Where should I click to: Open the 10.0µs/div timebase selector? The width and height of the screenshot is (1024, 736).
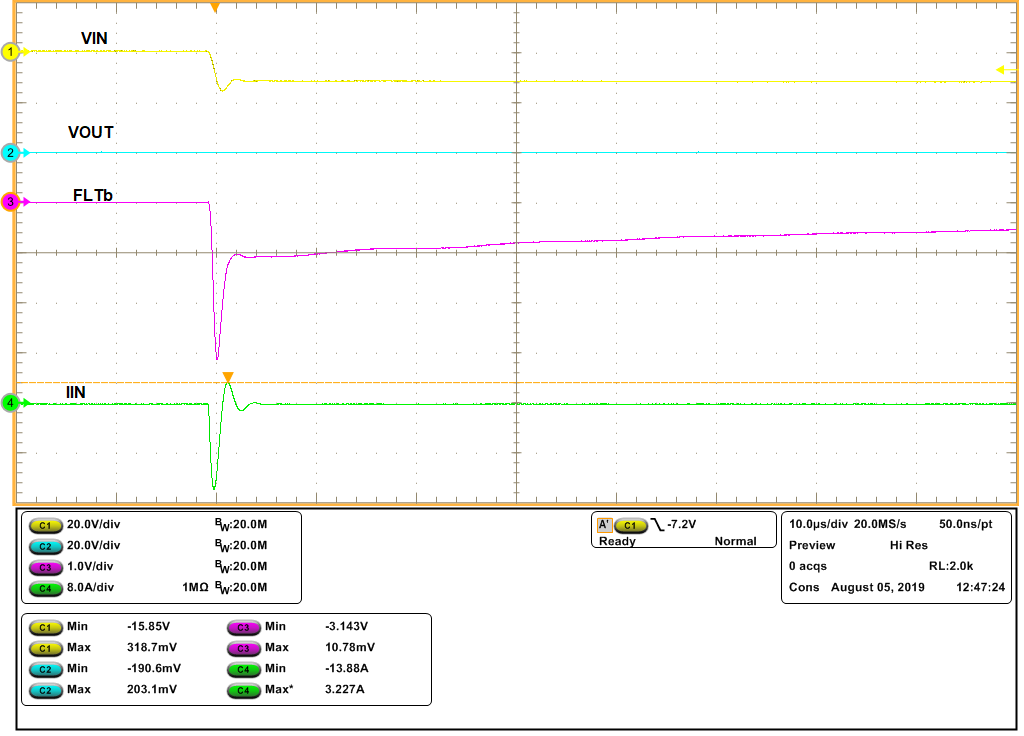[x=820, y=524]
